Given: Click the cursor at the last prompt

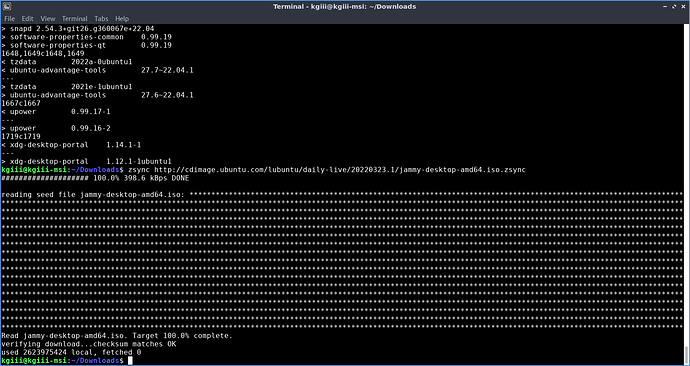Looking at the screenshot, I should [x=130, y=361].
